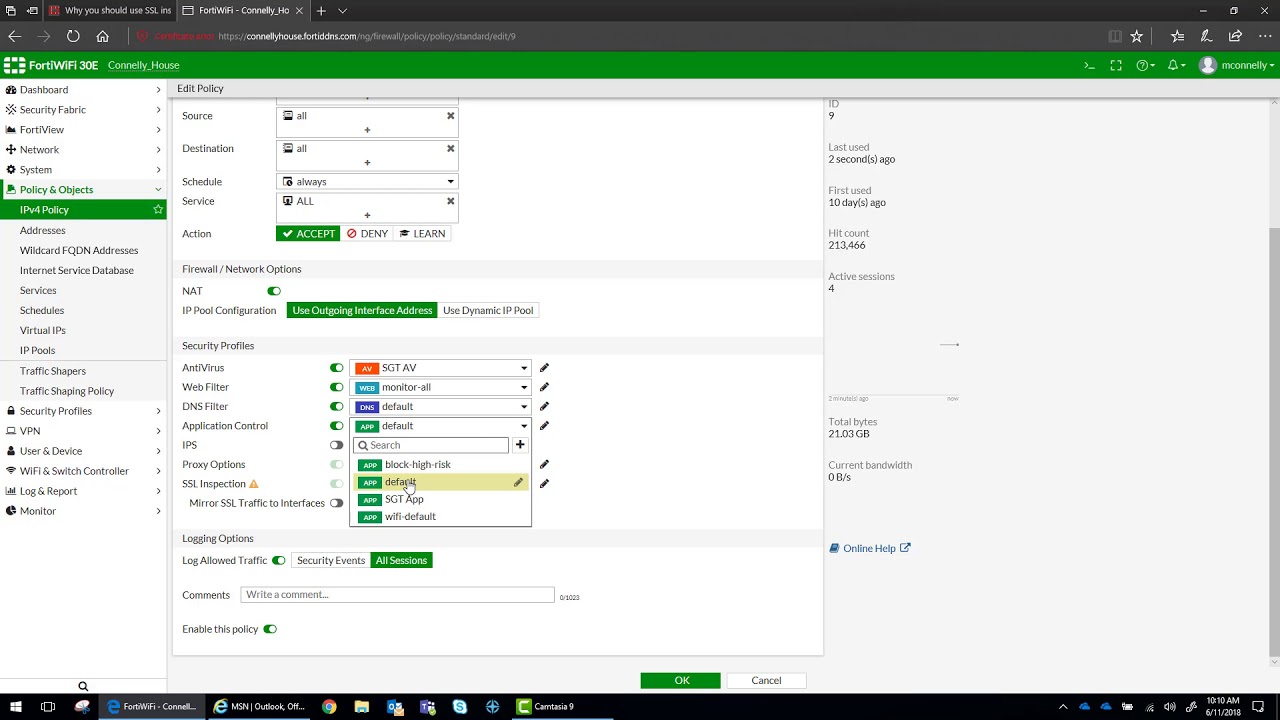The image size is (1280, 720).
Task: Remove 'ALL' from Service field
Action: (x=450, y=201)
